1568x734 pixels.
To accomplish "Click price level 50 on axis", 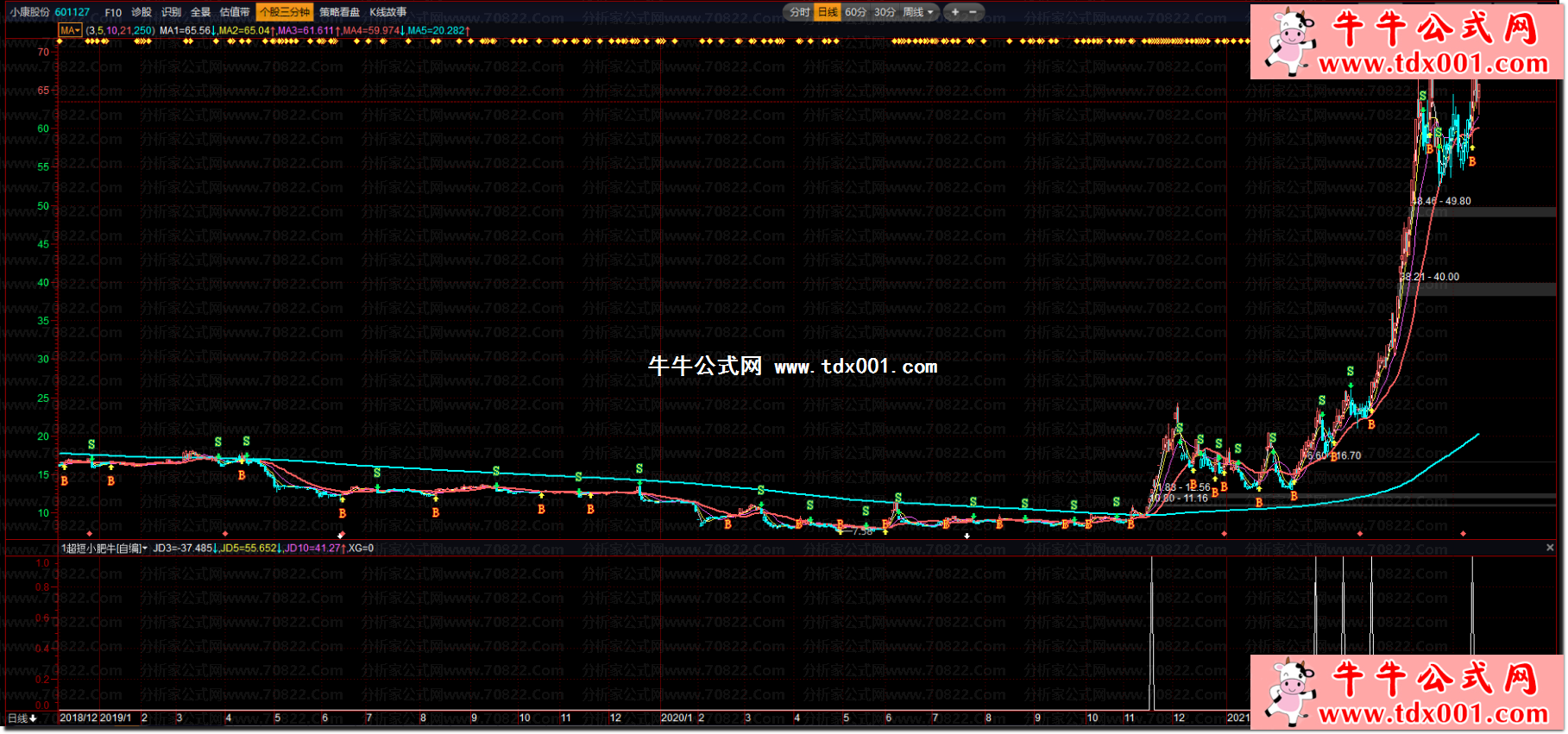I will coord(43,206).
